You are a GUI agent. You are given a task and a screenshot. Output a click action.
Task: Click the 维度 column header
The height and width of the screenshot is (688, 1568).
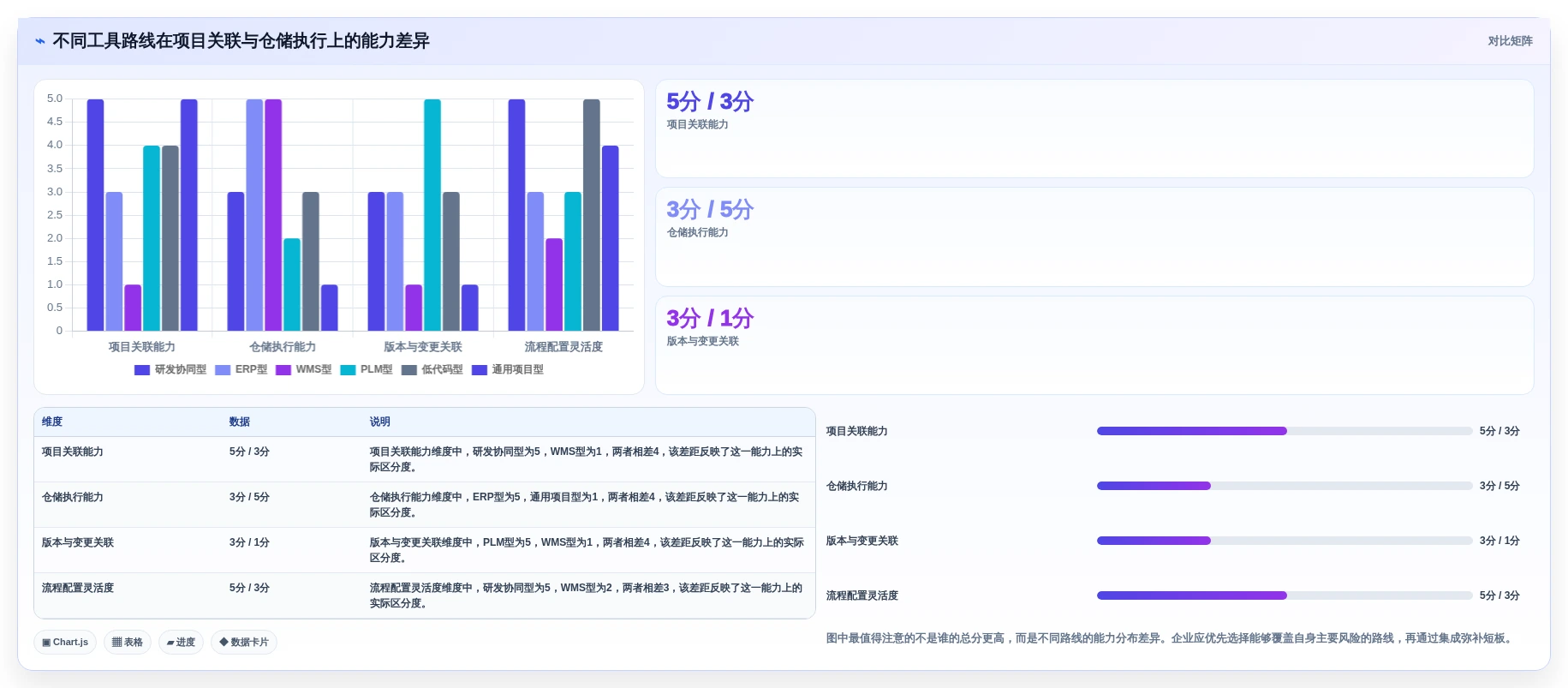click(52, 422)
